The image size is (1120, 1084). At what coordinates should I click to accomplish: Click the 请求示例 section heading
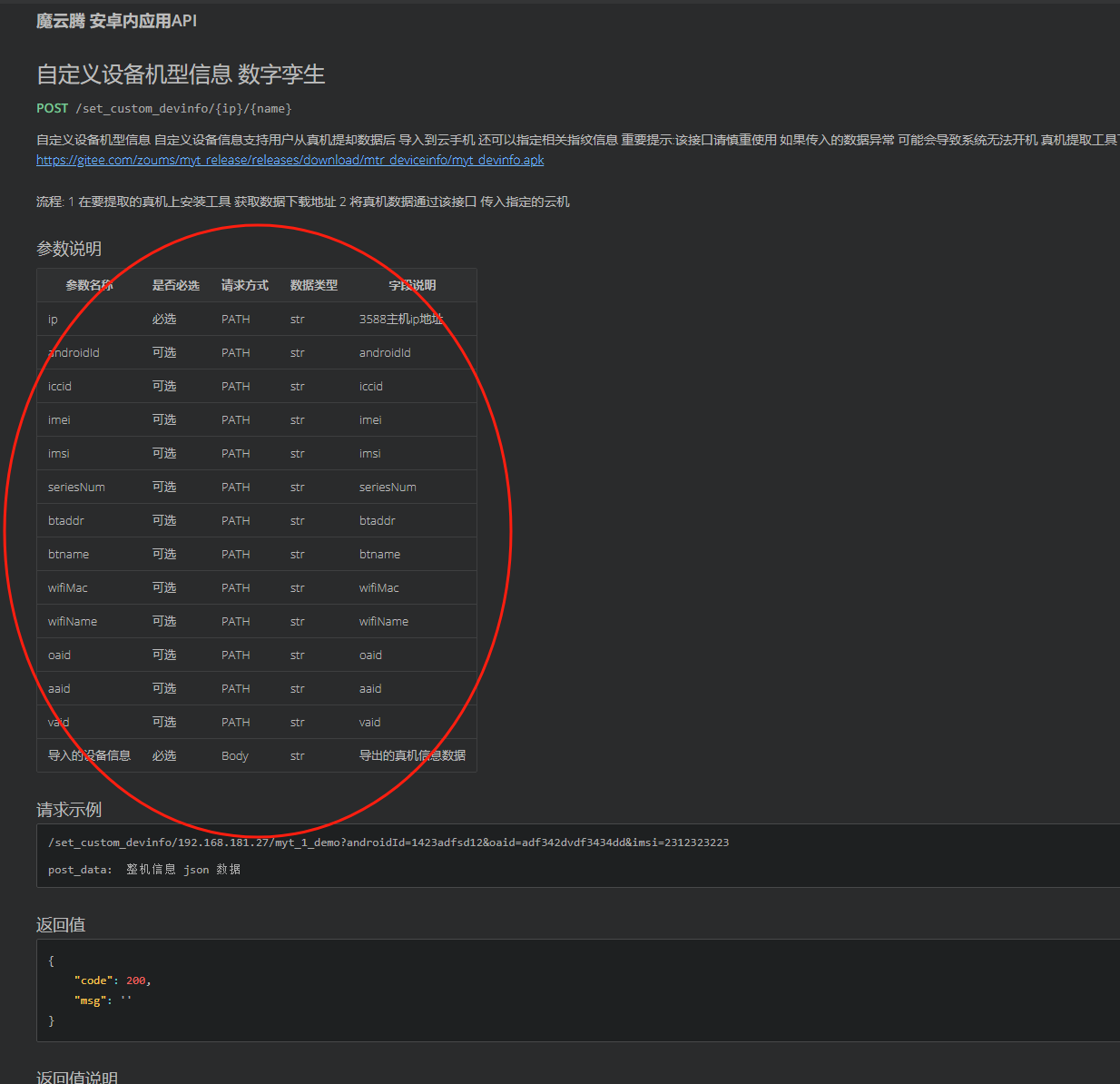point(68,809)
